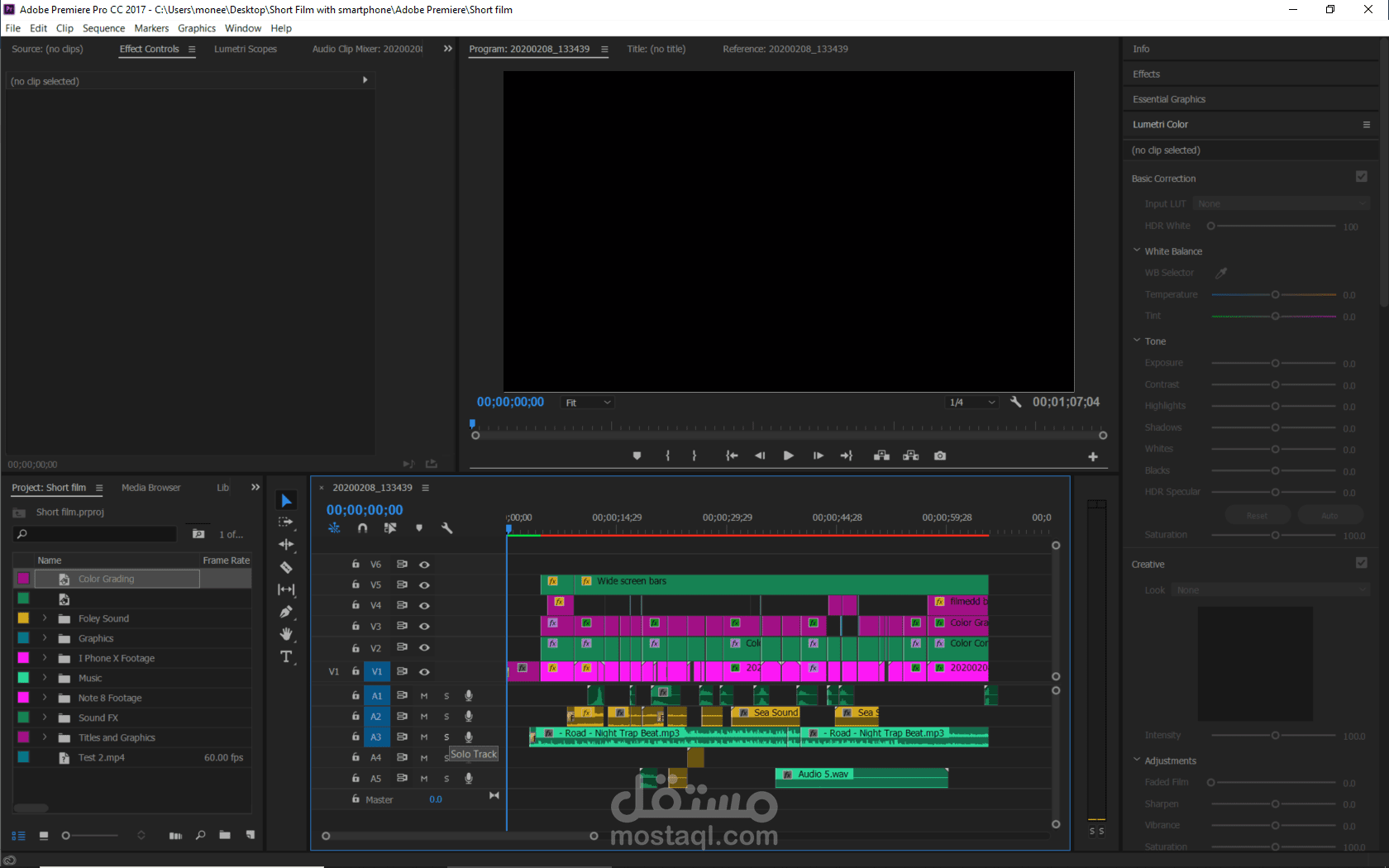Switch to Lumetri Scopes tab

(246, 49)
